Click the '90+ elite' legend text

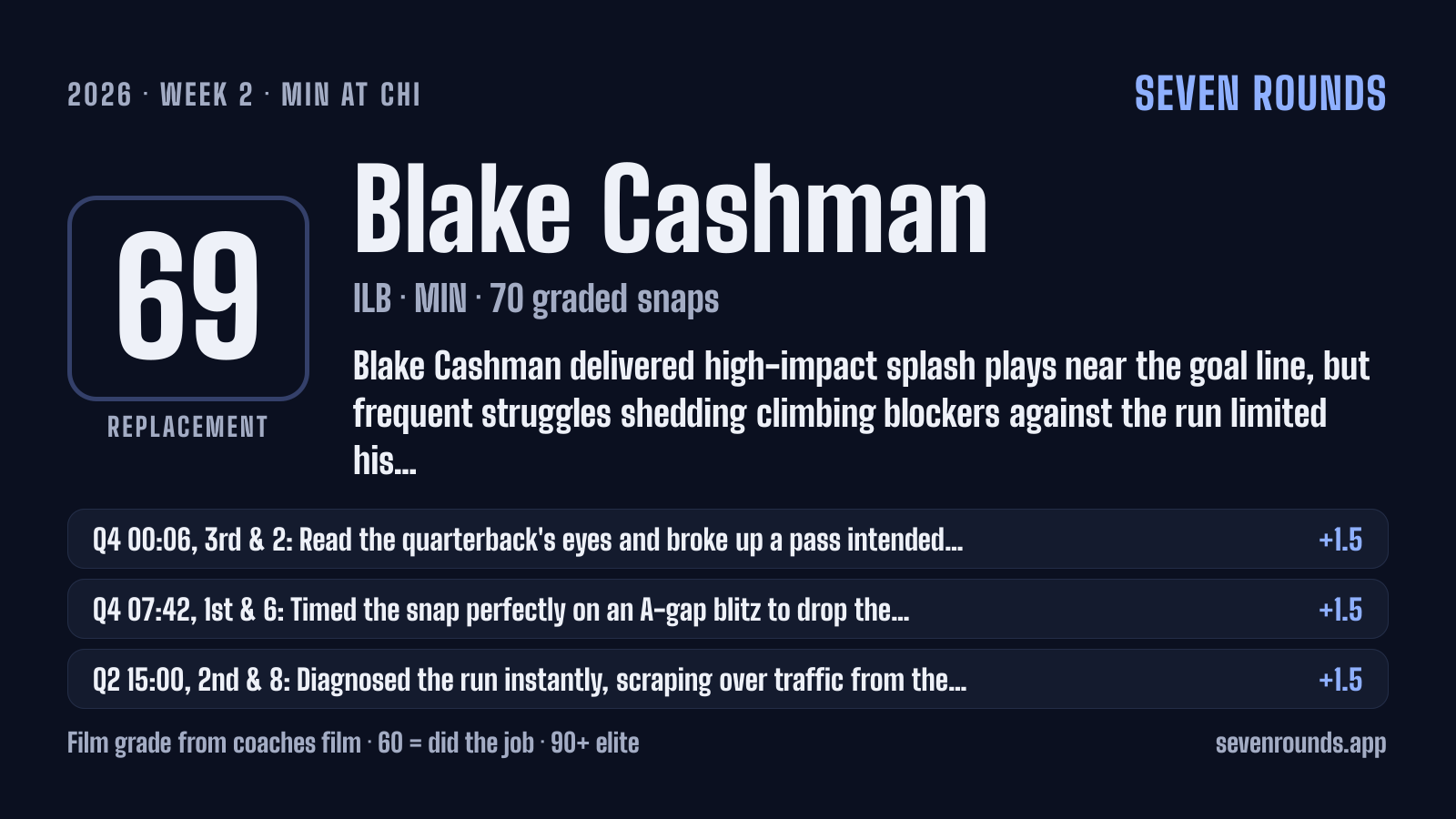coord(595,743)
